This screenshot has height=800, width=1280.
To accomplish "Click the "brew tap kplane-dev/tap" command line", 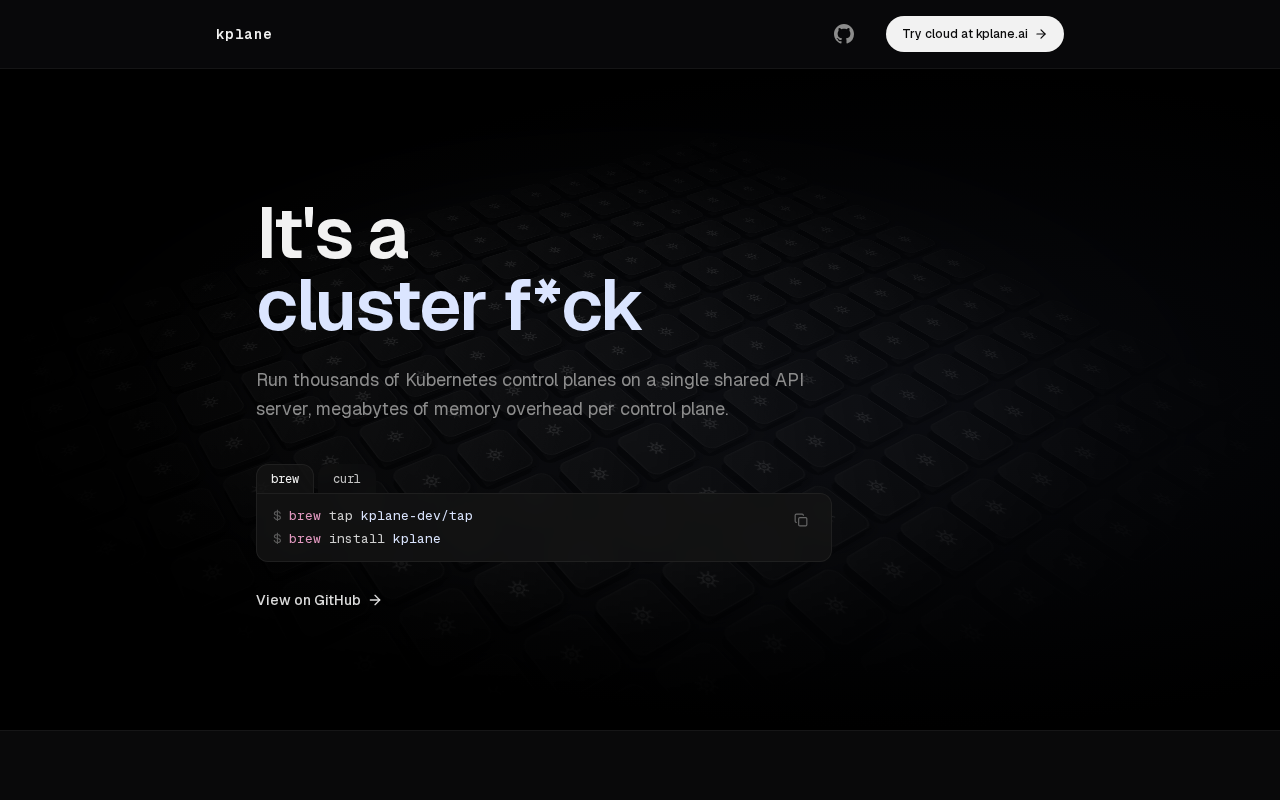I will point(373,516).
